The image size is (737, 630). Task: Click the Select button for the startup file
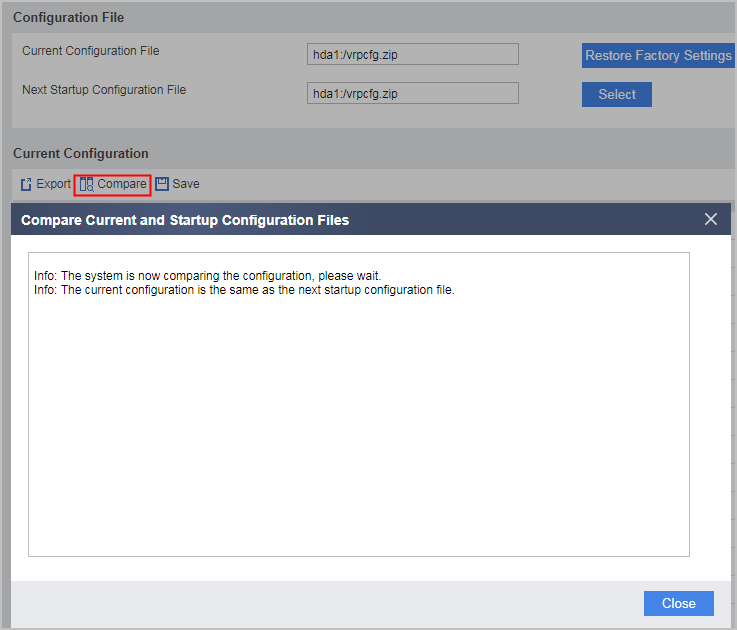pos(617,94)
